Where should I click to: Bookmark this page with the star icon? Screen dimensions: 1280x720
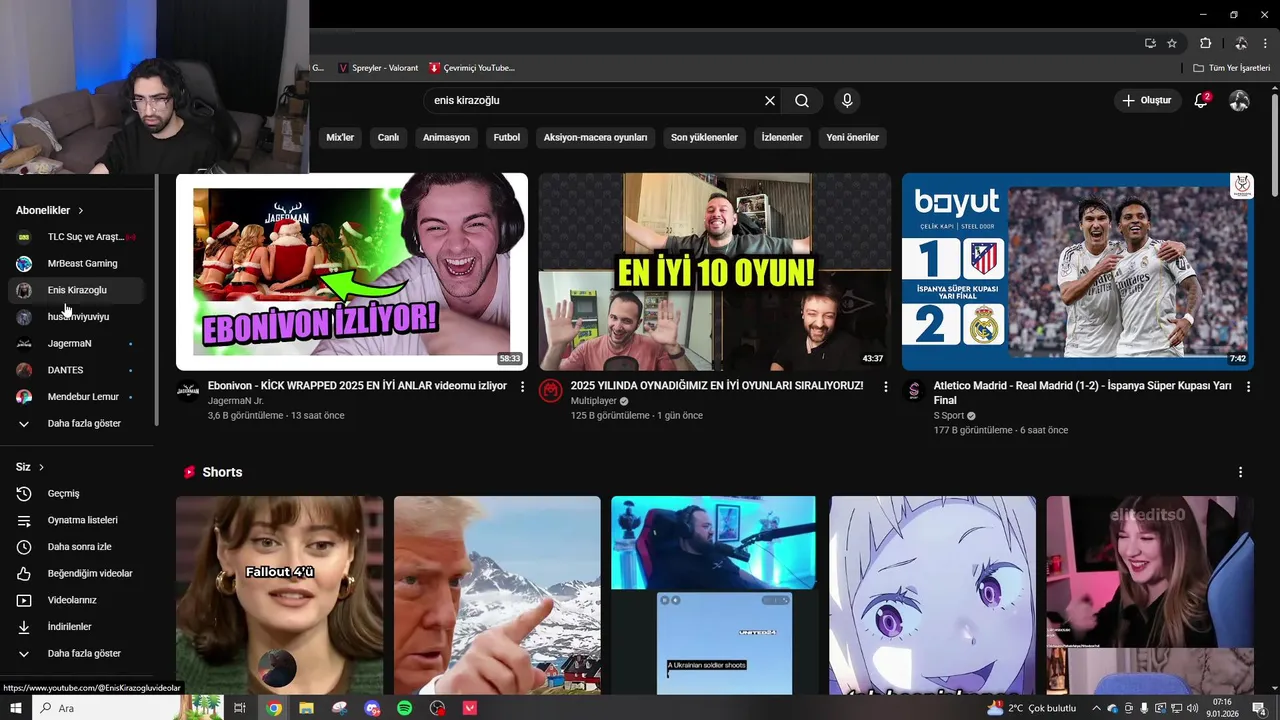point(1172,43)
